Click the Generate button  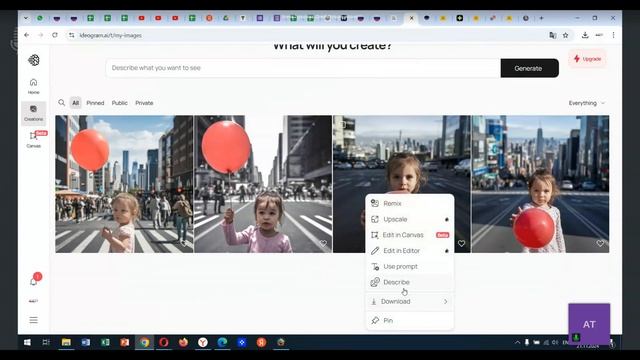point(529,68)
